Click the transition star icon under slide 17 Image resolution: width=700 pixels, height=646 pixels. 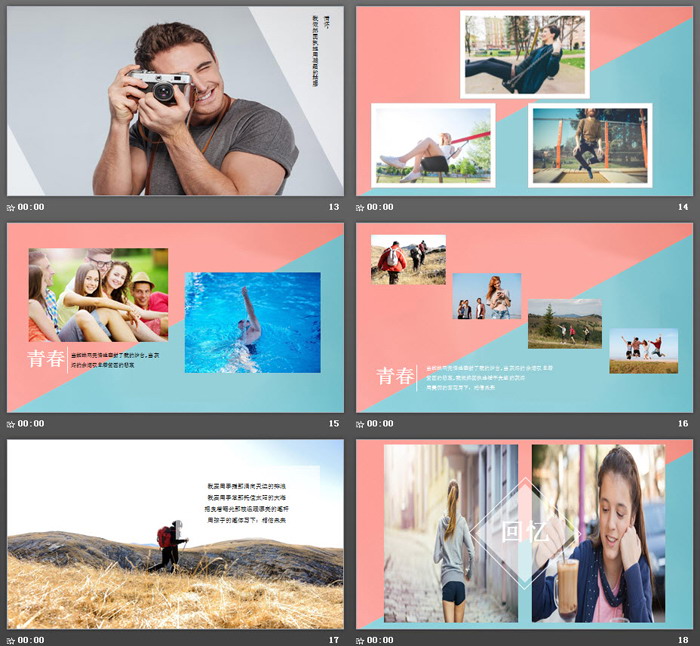click(11, 640)
